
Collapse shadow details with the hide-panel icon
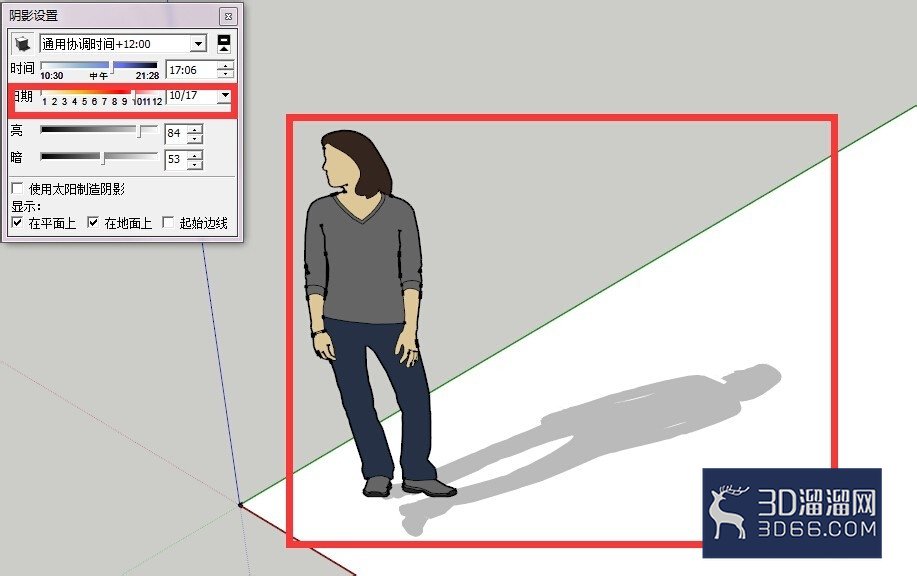pyautogui.click(x=223, y=44)
